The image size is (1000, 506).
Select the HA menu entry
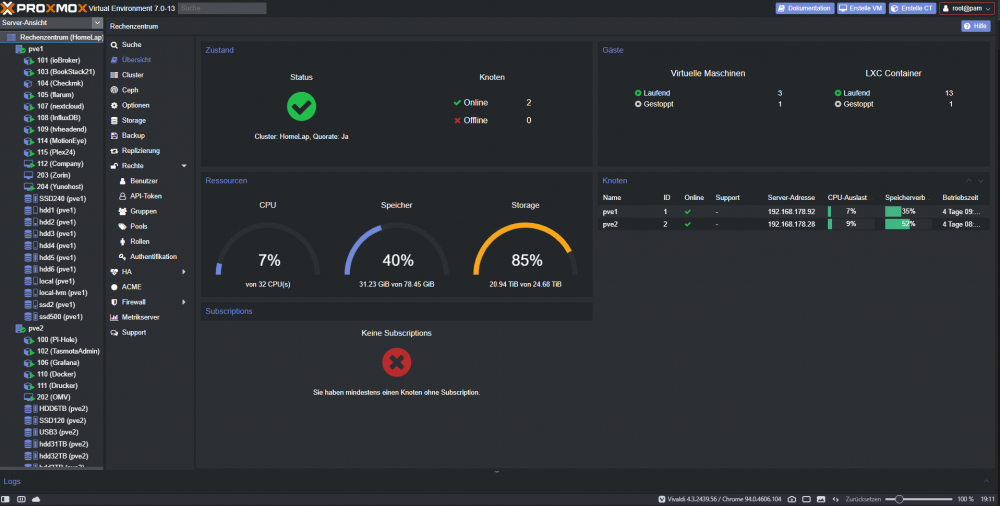[x=126, y=272]
